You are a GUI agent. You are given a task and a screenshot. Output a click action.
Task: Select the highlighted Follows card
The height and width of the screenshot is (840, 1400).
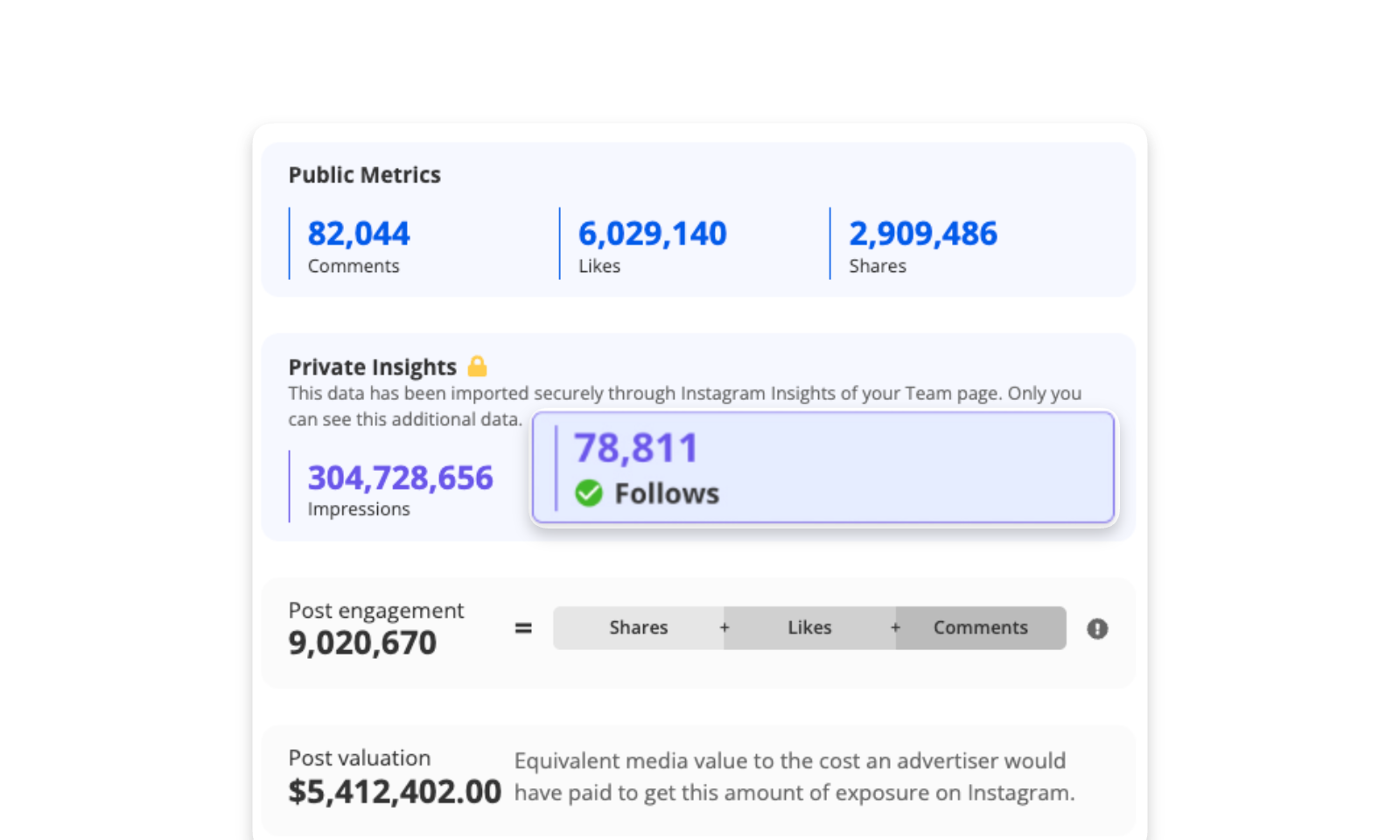823,468
